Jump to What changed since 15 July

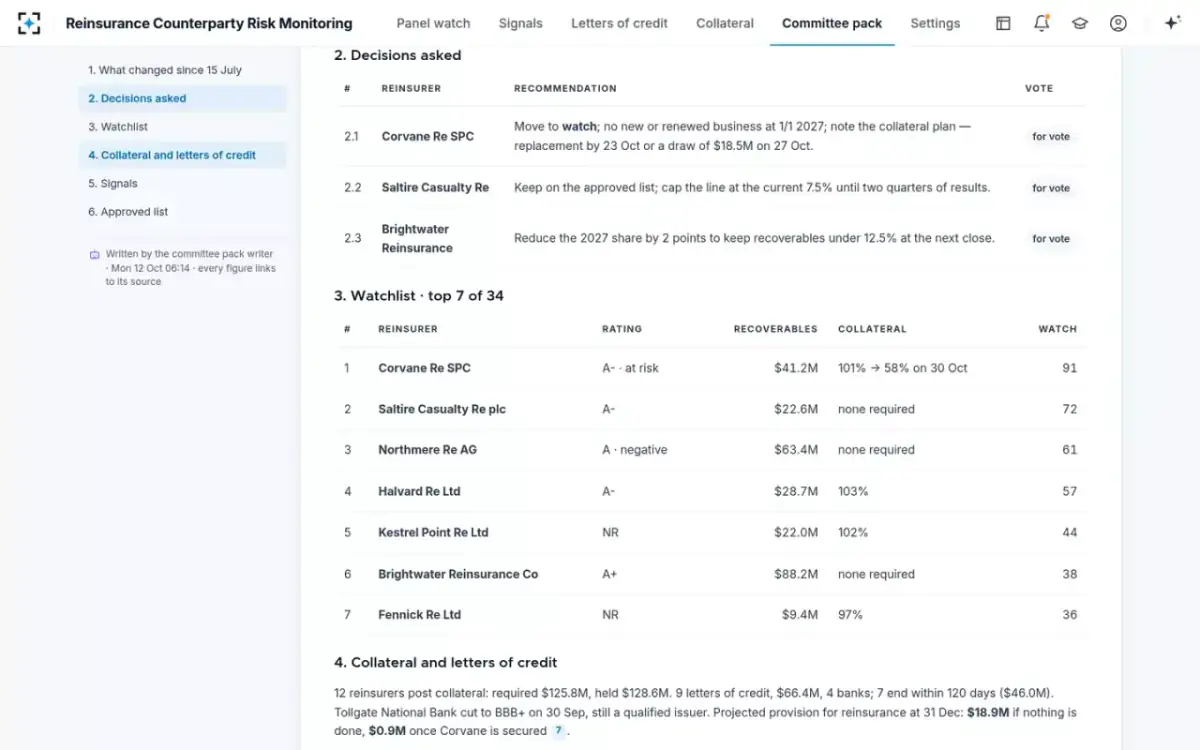pyautogui.click(x=182, y=70)
